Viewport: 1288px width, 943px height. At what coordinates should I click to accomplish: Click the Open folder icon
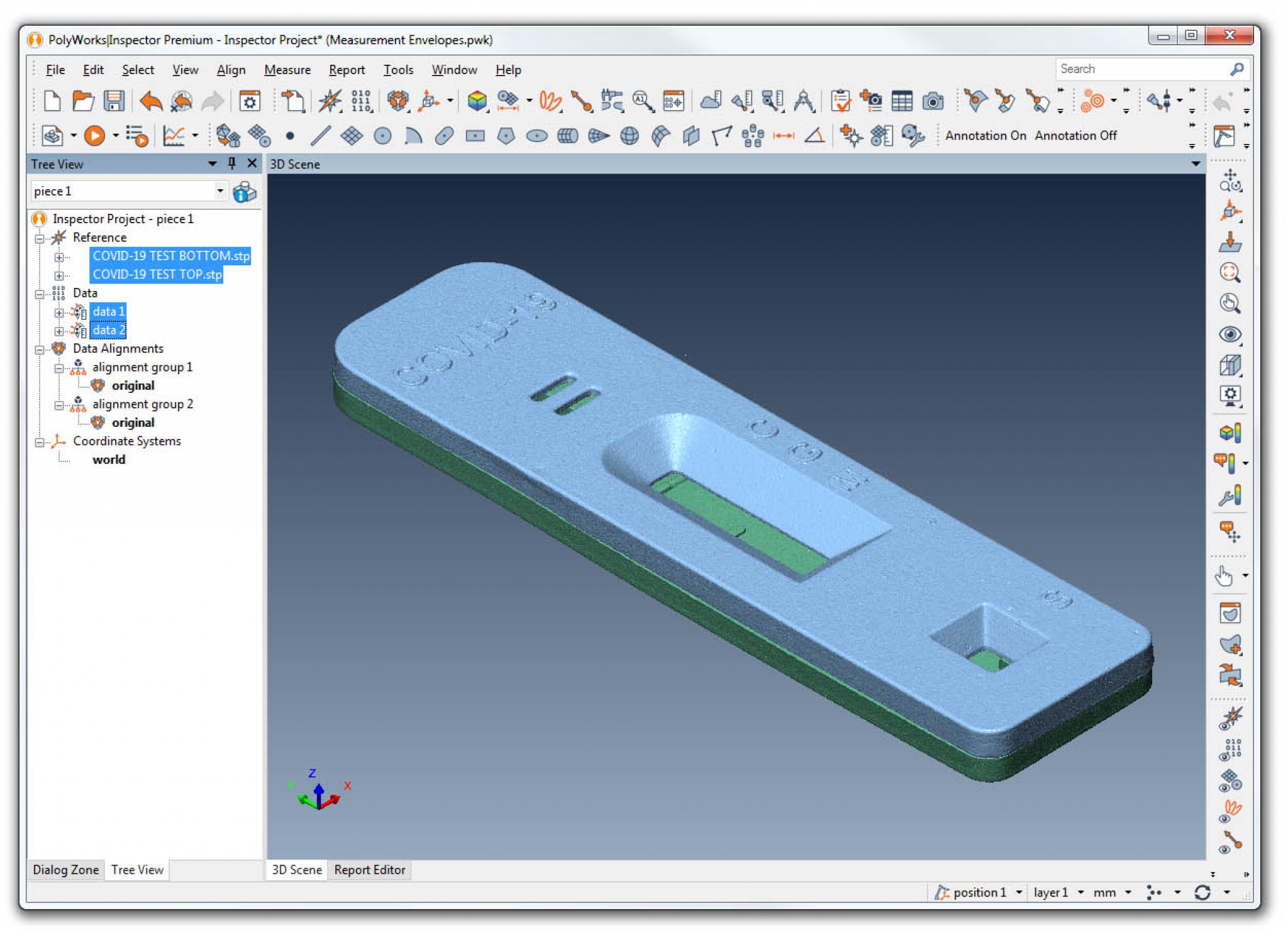[83, 101]
